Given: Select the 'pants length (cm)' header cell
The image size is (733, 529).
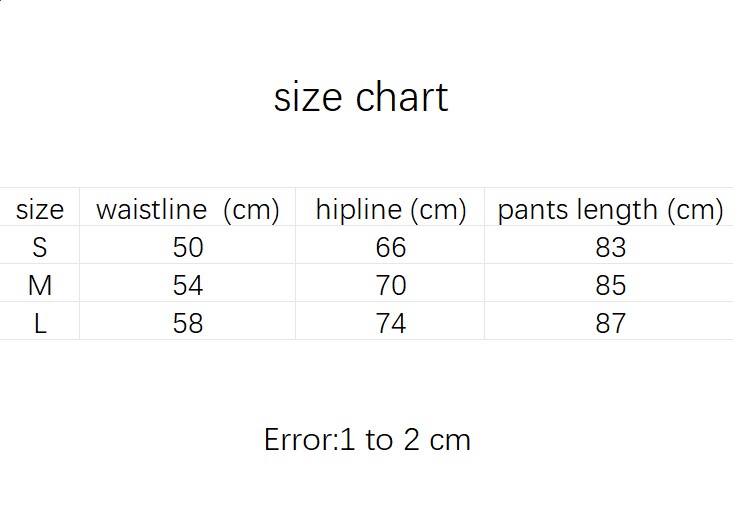Looking at the screenshot, I should 610,210.
